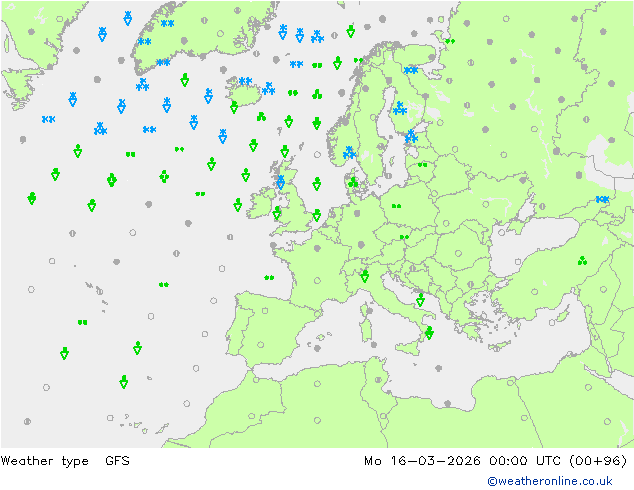The width and height of the screenshot is (634, 490).
Task: Click the snow symbol over Estonia
Action: (x=411, y=137)
